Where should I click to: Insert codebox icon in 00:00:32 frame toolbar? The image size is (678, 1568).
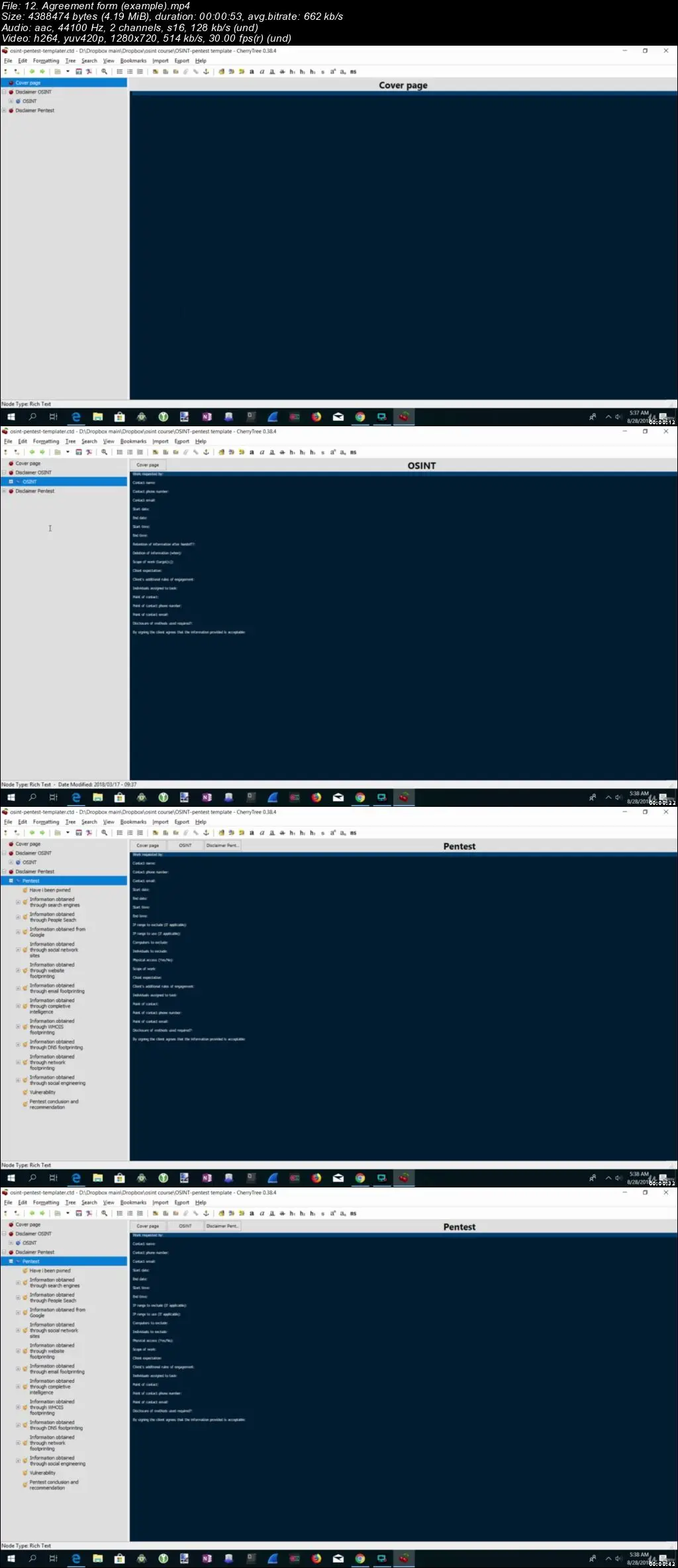pos(175,833)
